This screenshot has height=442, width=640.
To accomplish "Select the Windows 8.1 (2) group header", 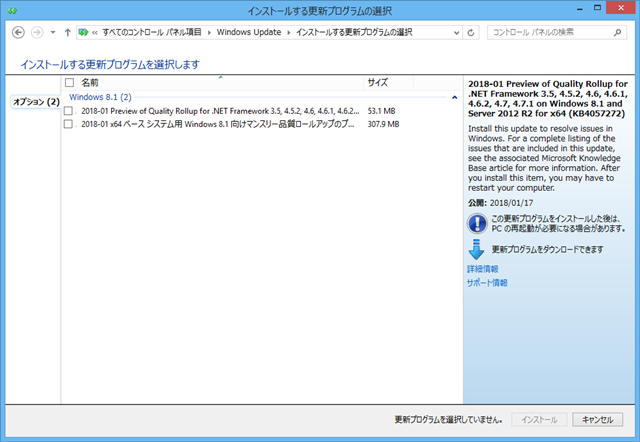I will click(100, 97).
